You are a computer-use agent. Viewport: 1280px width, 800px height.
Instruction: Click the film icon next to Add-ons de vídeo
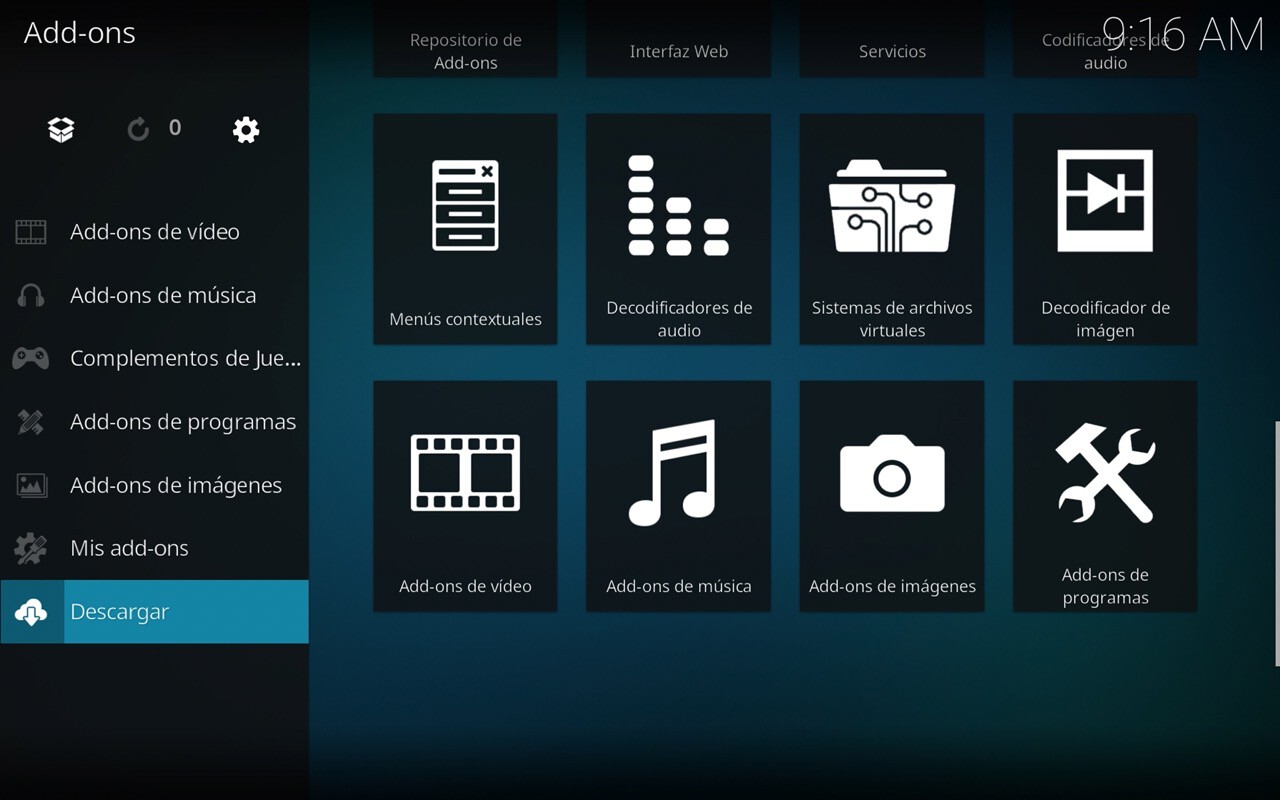(31, 231)
